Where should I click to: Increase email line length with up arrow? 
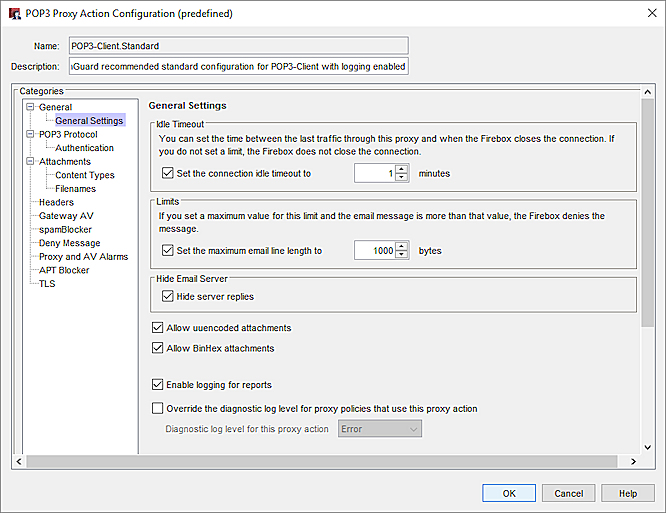point(401,246)
